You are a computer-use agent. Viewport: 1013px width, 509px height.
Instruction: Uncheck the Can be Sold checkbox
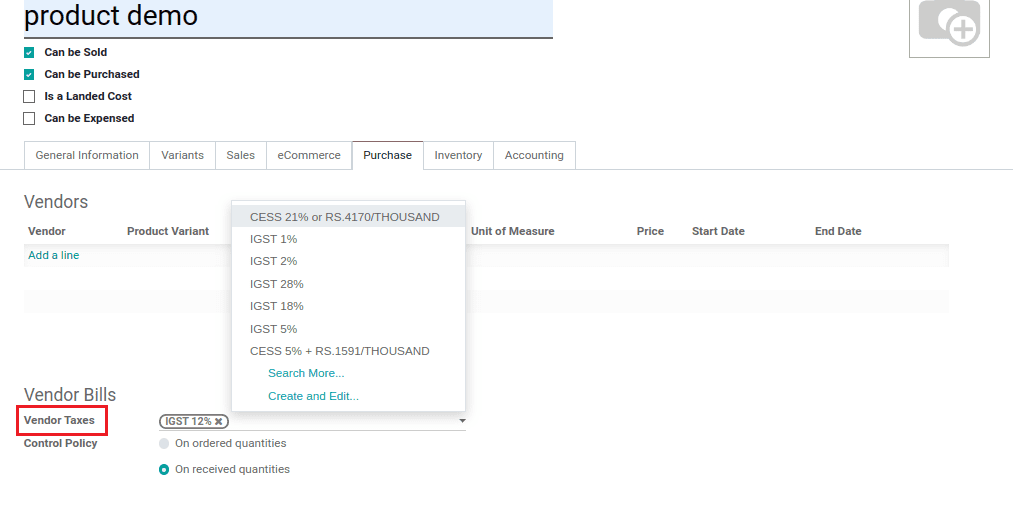pos(29,52)
